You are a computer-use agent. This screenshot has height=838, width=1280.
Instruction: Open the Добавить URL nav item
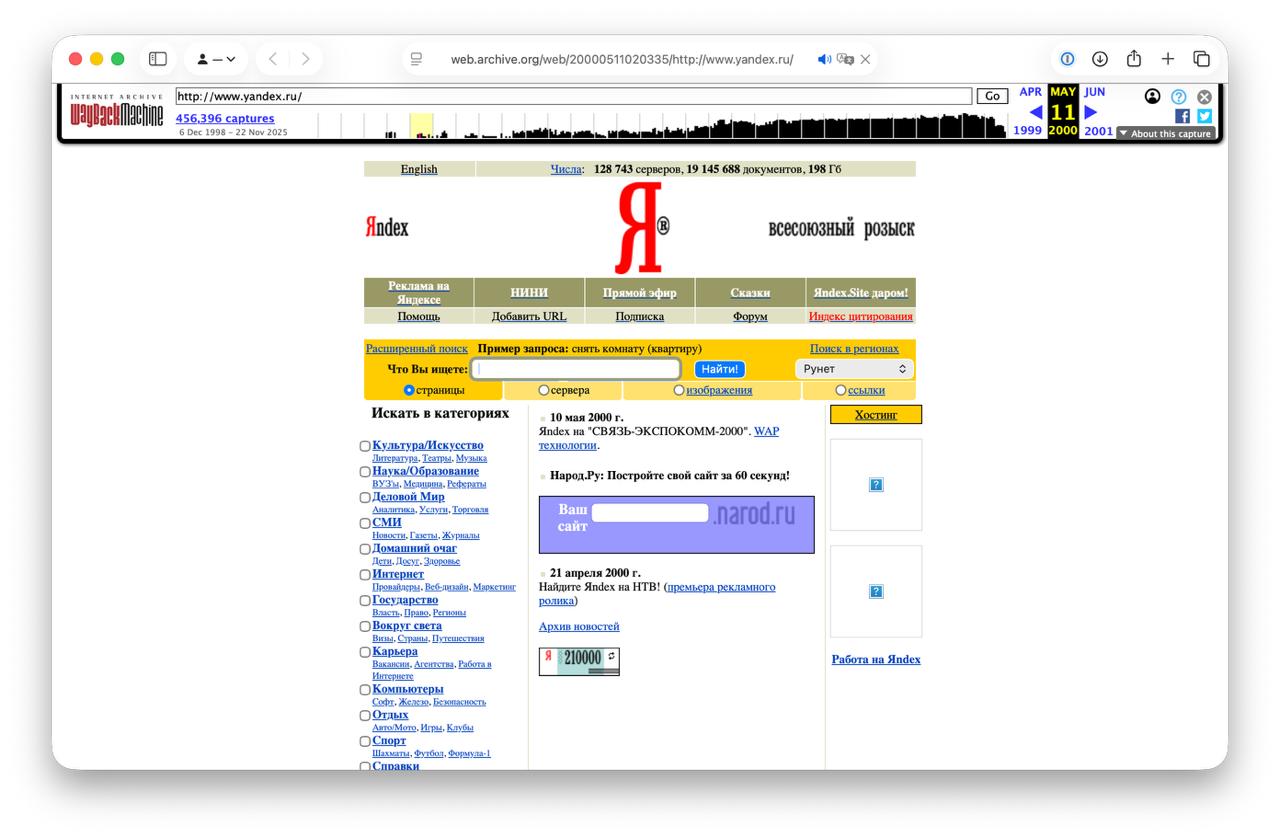pyautogui.click(x=529, y=317)
